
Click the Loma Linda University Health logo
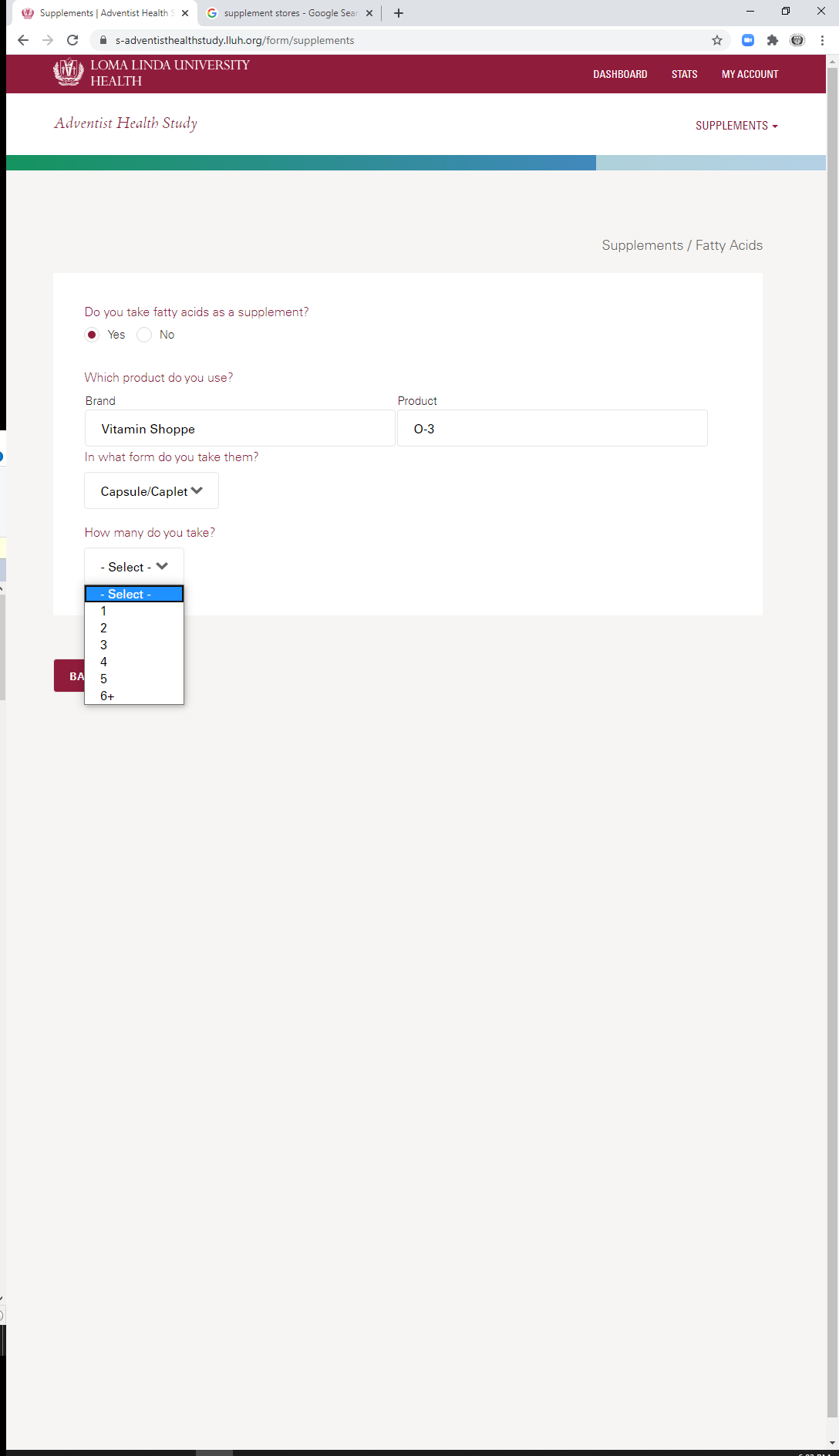(151, 73)
